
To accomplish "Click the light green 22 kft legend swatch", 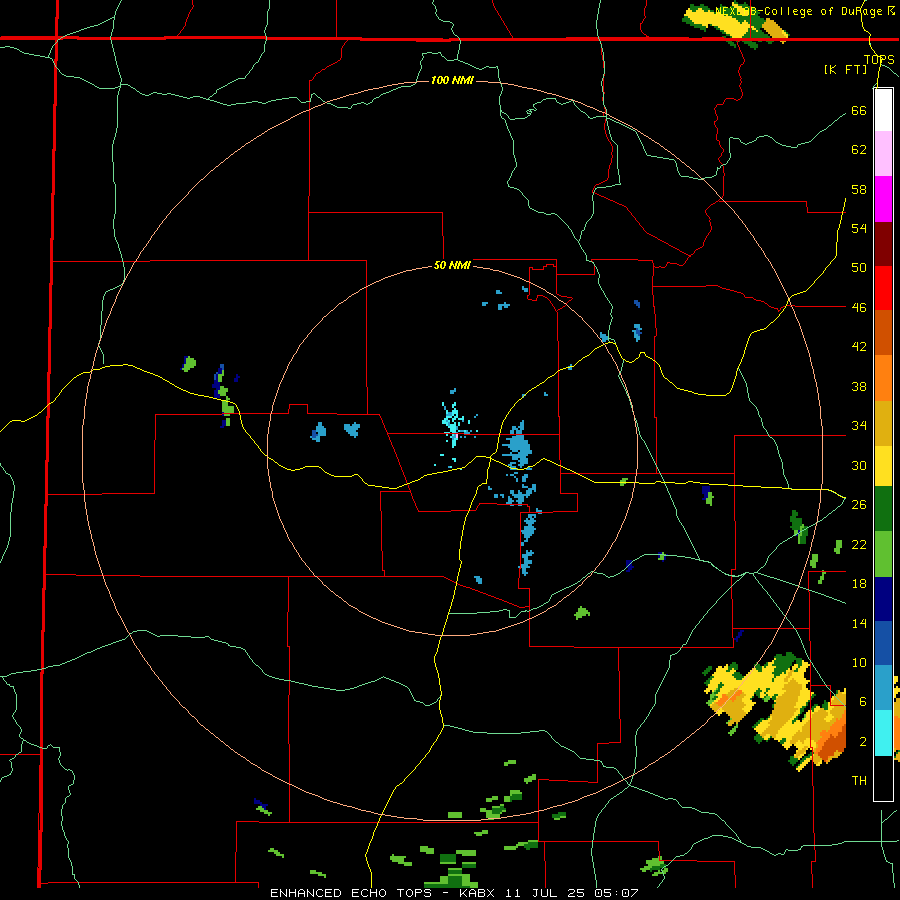I will (883, 554).
